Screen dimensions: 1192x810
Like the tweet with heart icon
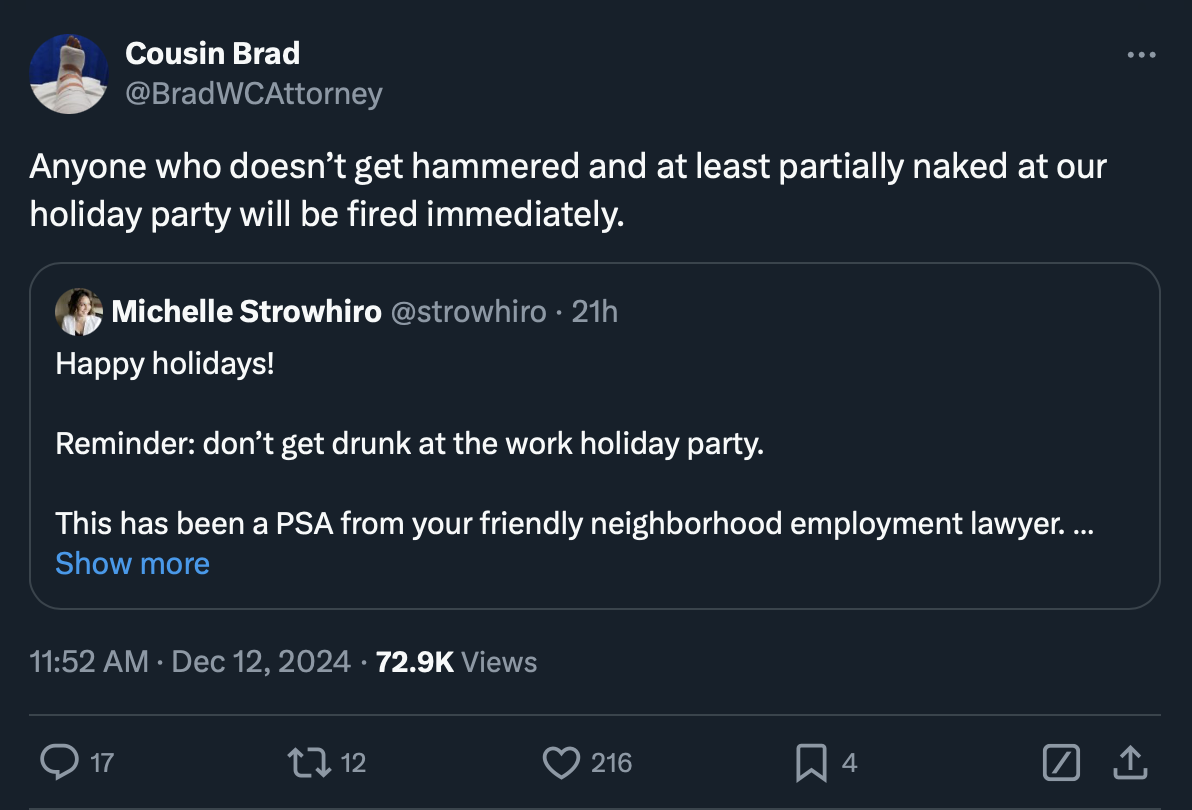tap(560, 763)
